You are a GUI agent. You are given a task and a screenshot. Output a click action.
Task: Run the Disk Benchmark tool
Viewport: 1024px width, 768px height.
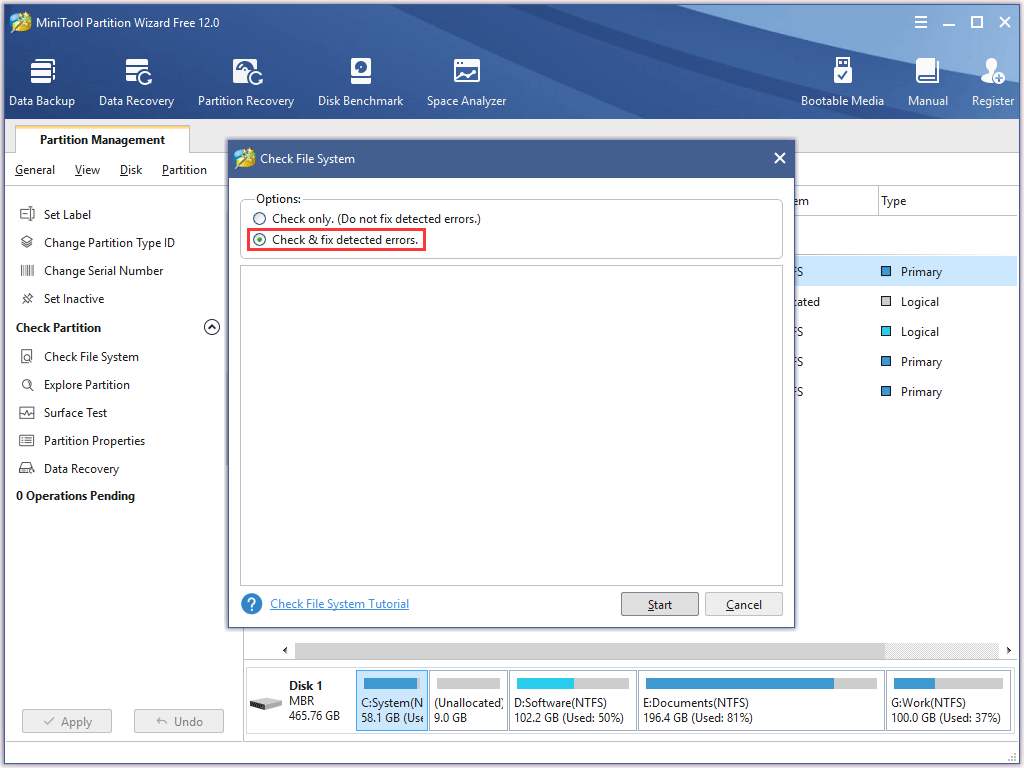(x=360, y=80)
